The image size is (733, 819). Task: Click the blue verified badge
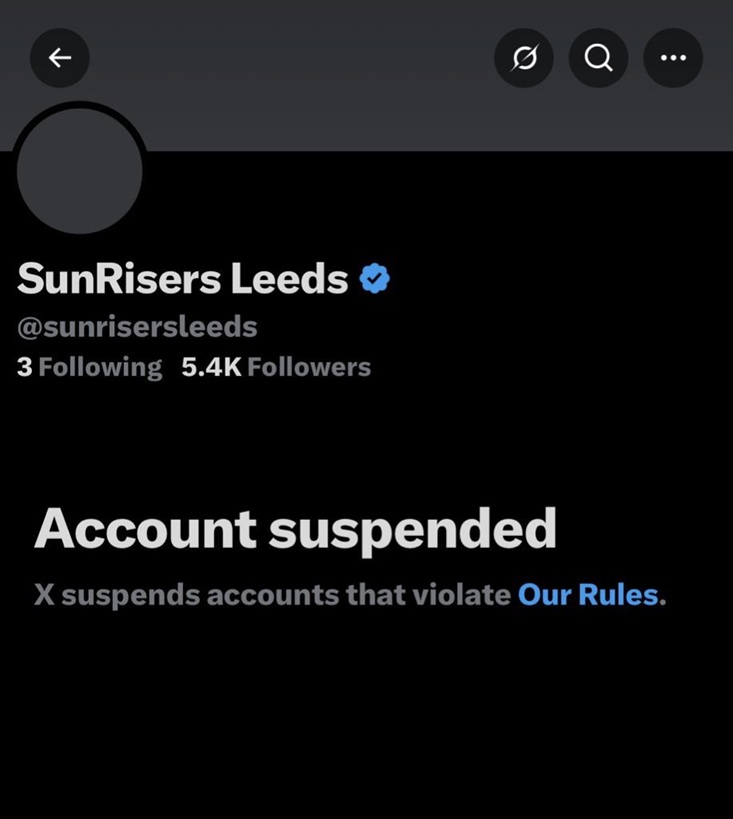[374, 279]
